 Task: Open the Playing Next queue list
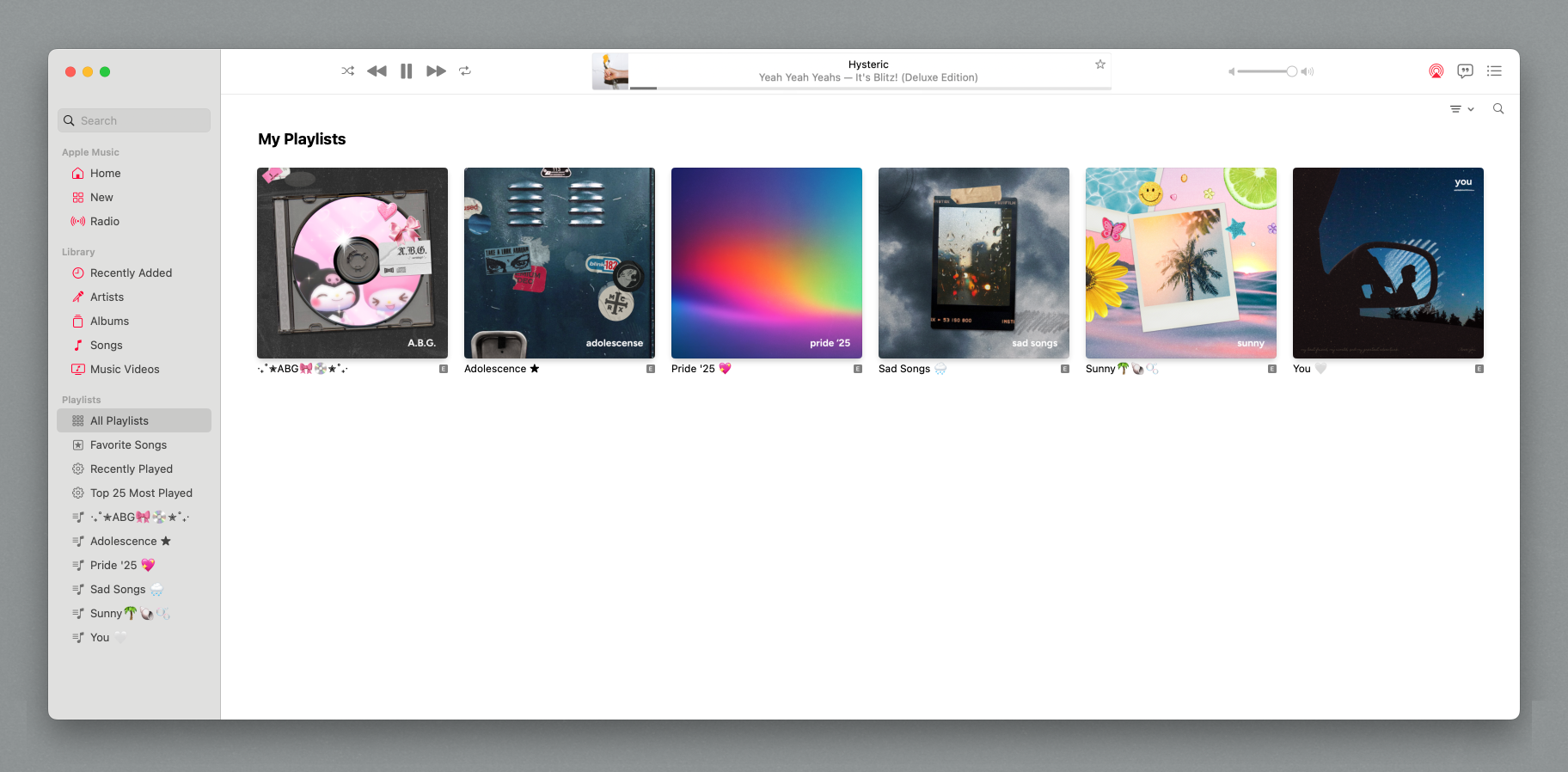pos(1494,71)
